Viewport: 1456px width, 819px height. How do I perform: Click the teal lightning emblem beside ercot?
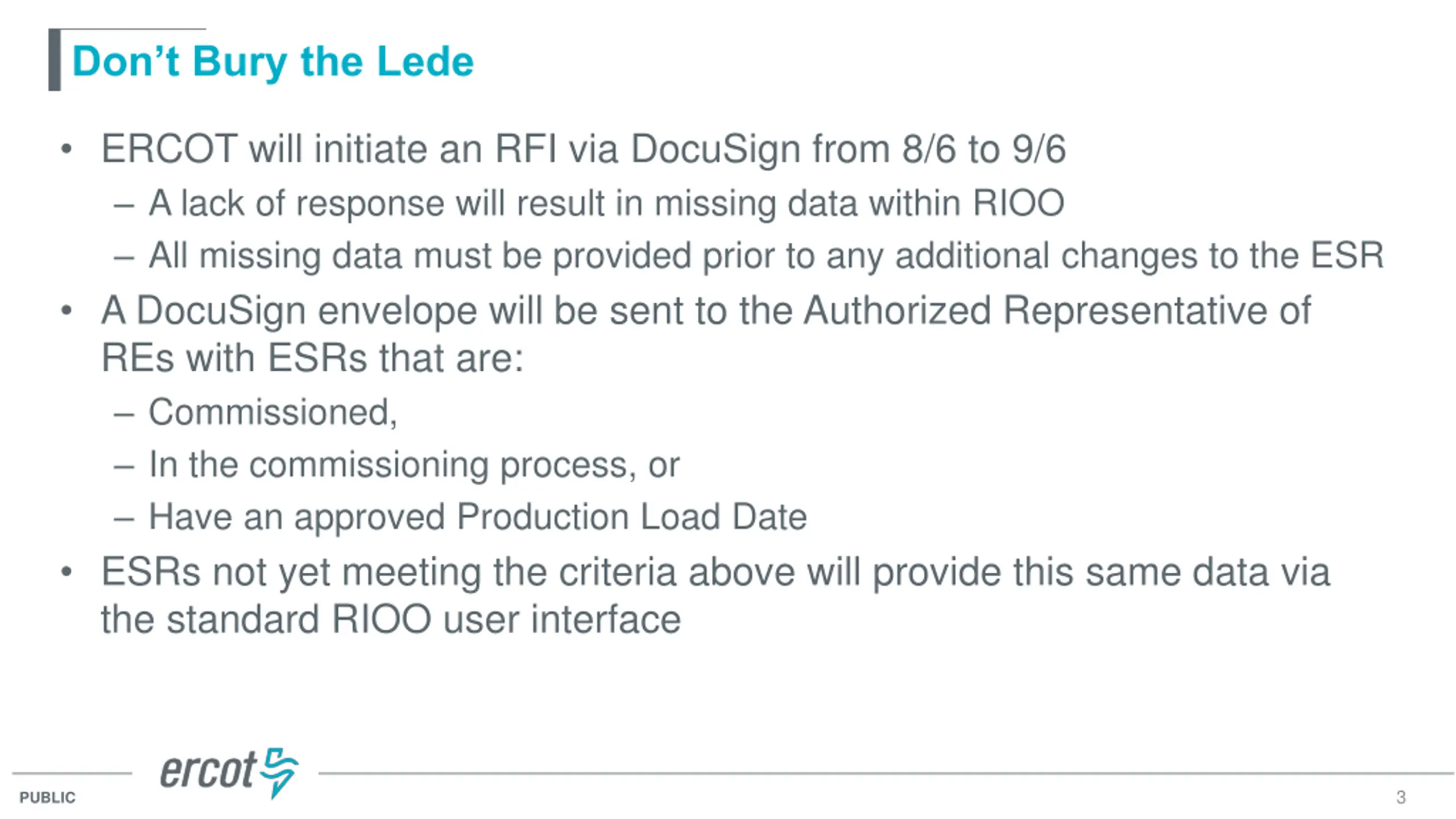(279, 773)
